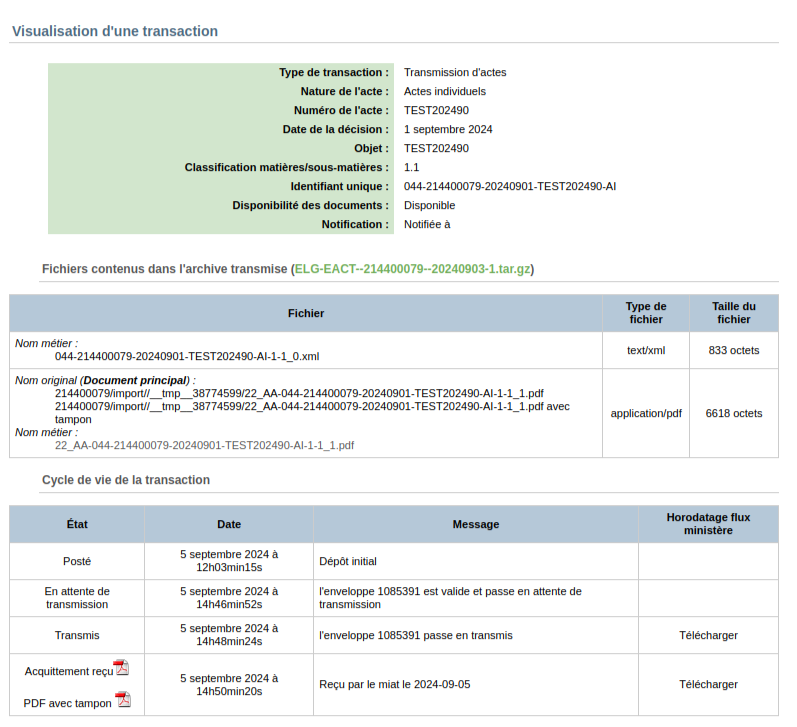797x727 pixels.
Task: Click Télécharger in the Acquittement reçu row
Action: pos(708,684)
